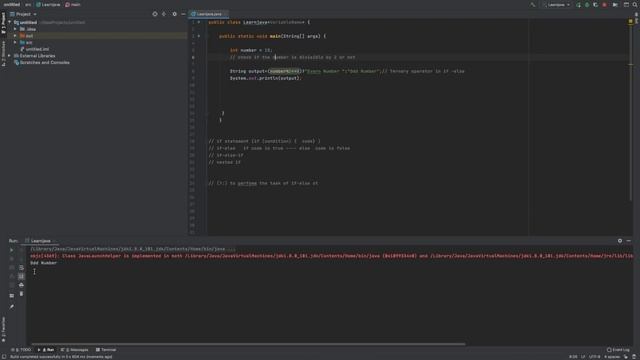The height and width of the screenshot is (360, 640).
Task: Collapse the untitled project root node
Action: coord(9,22)
